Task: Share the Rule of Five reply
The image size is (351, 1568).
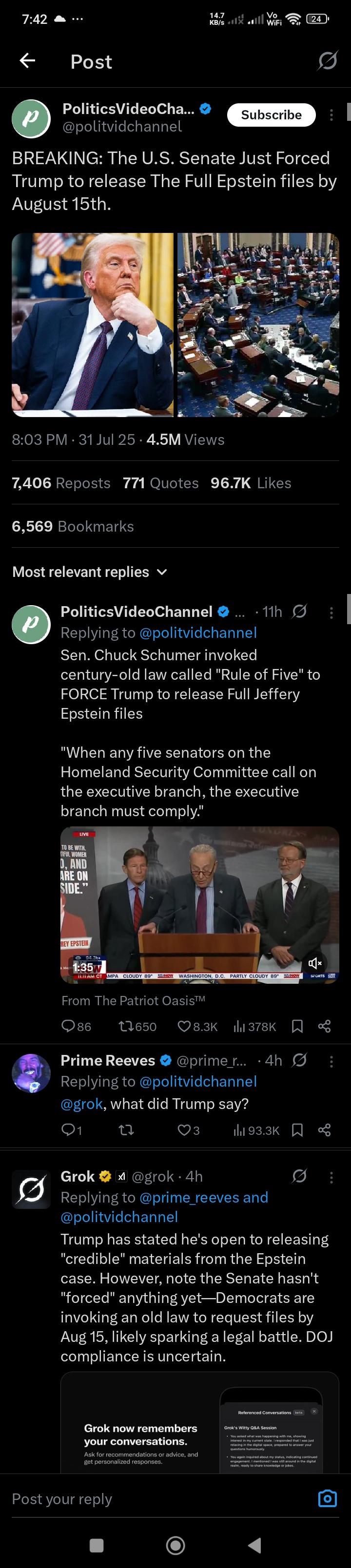Action: (324, 1026)
